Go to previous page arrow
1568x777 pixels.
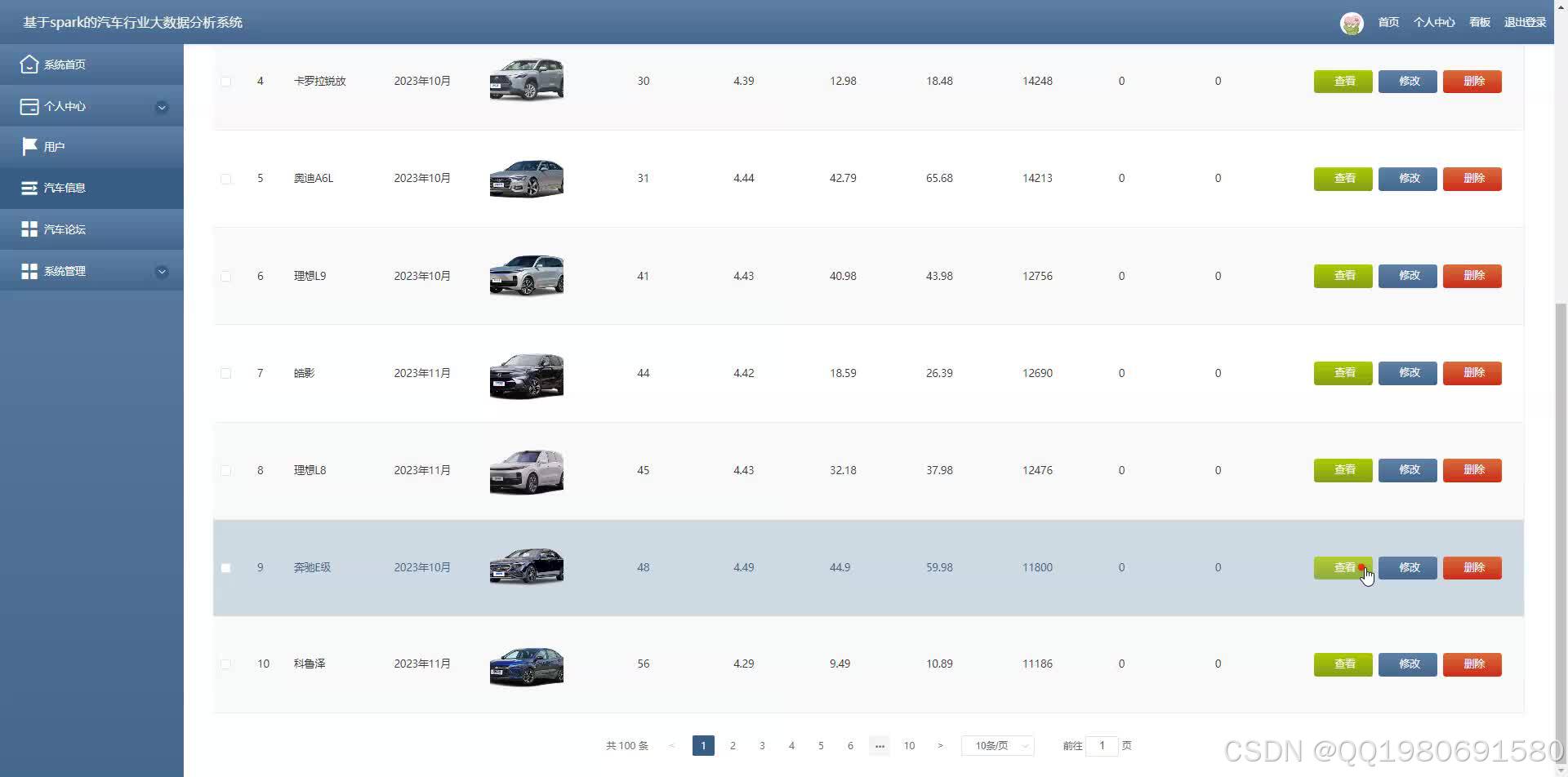click(671, 745)
